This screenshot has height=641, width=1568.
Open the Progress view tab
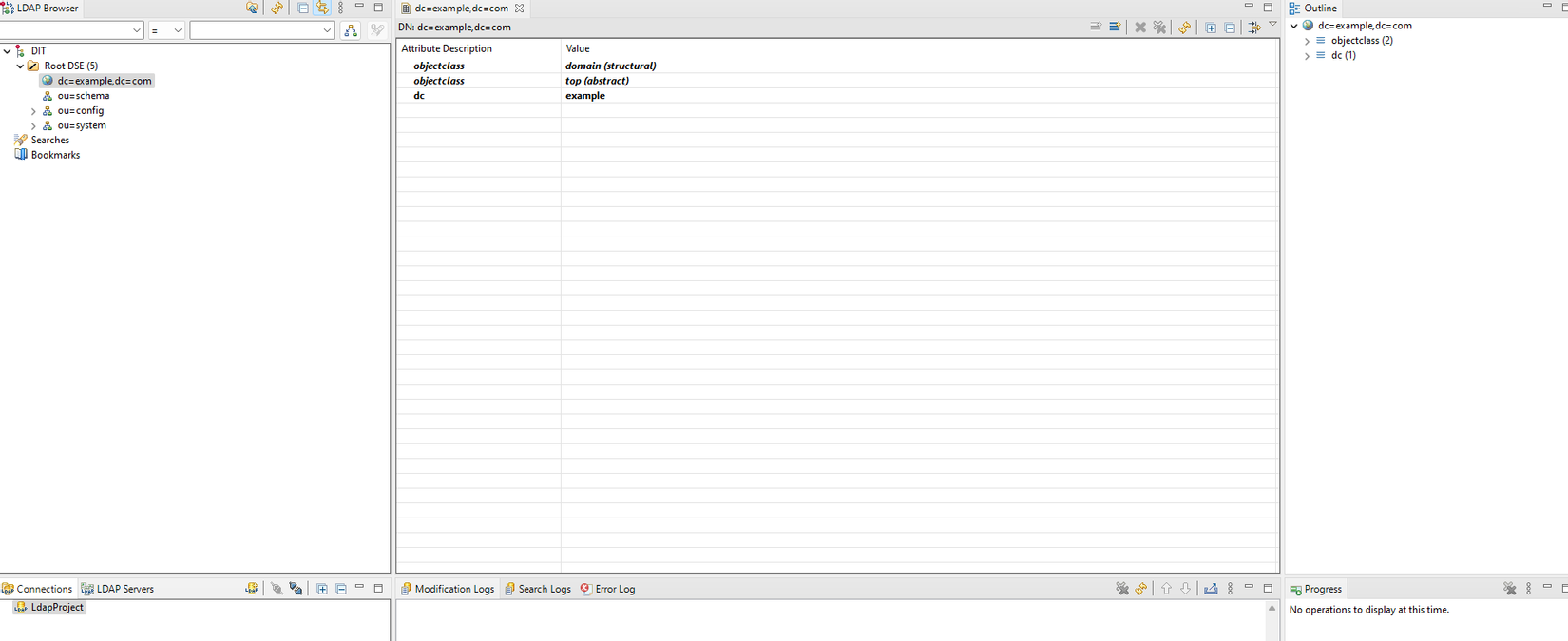1315,589
